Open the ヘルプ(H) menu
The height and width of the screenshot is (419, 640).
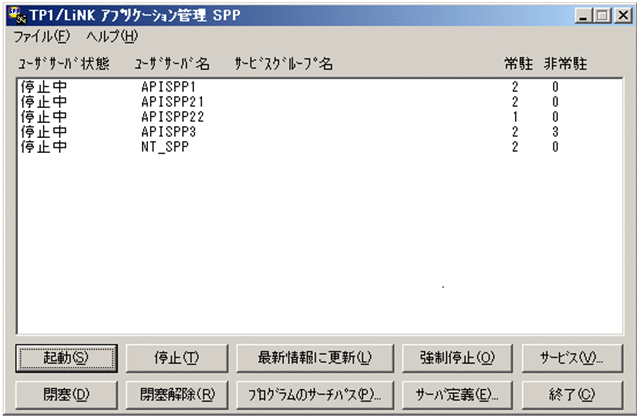pos(112,37)
